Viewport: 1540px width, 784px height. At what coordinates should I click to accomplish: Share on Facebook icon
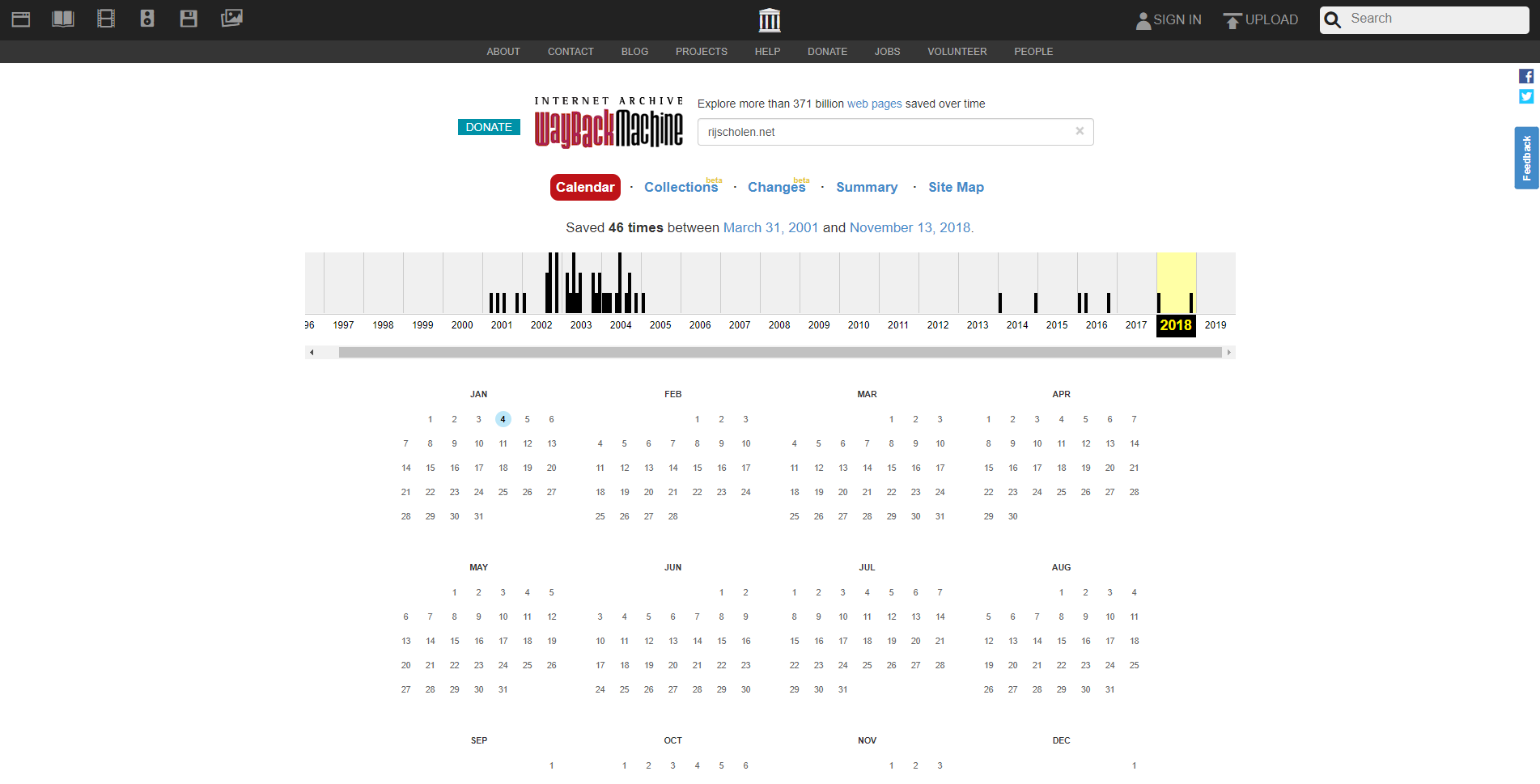1526,76
